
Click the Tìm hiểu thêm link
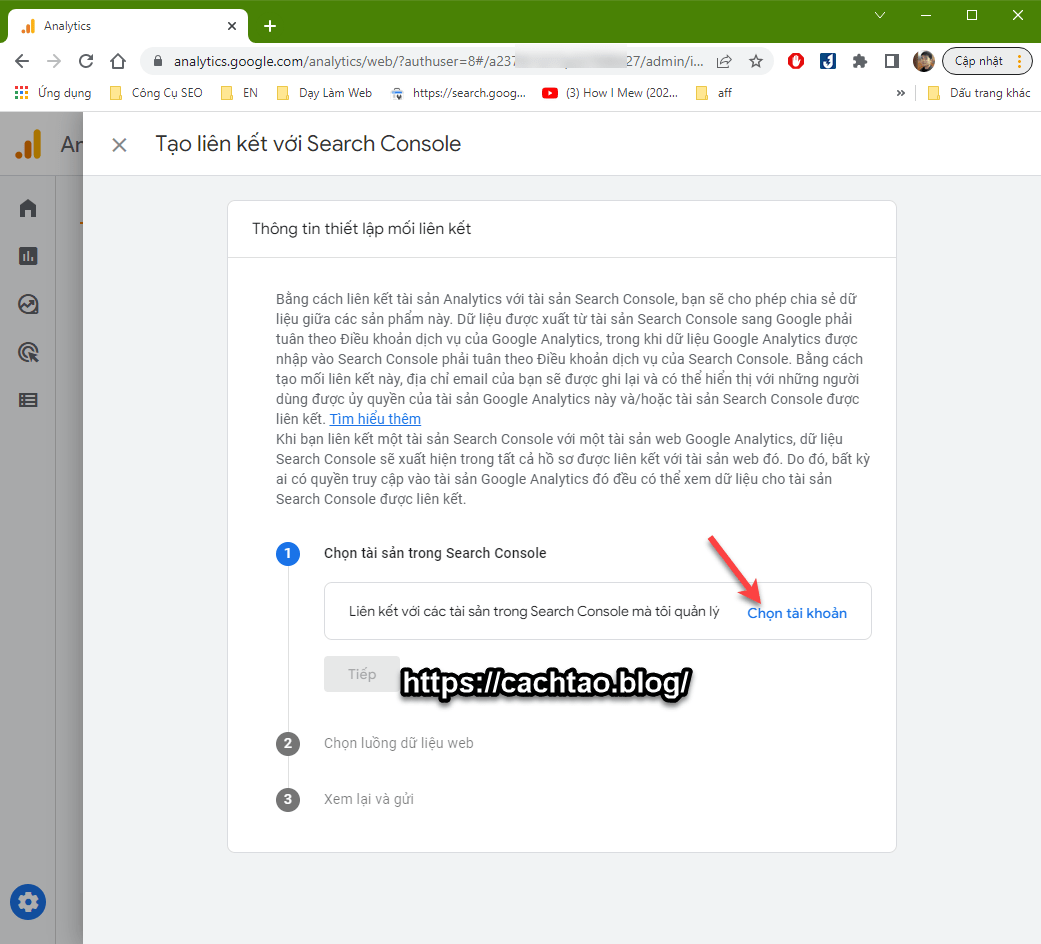pos(375,419)
